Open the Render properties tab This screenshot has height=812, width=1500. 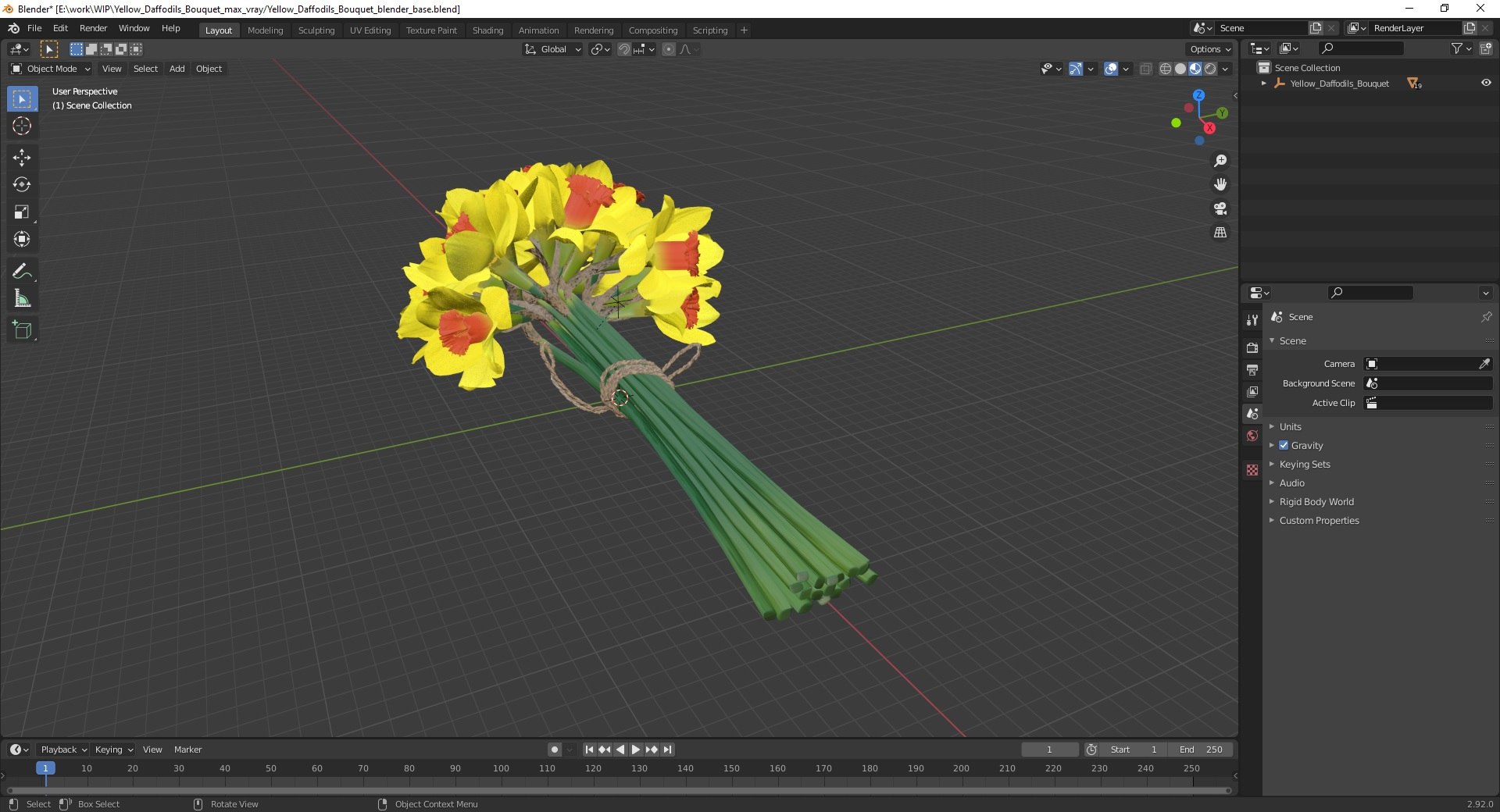click(x=1252, y=347)
